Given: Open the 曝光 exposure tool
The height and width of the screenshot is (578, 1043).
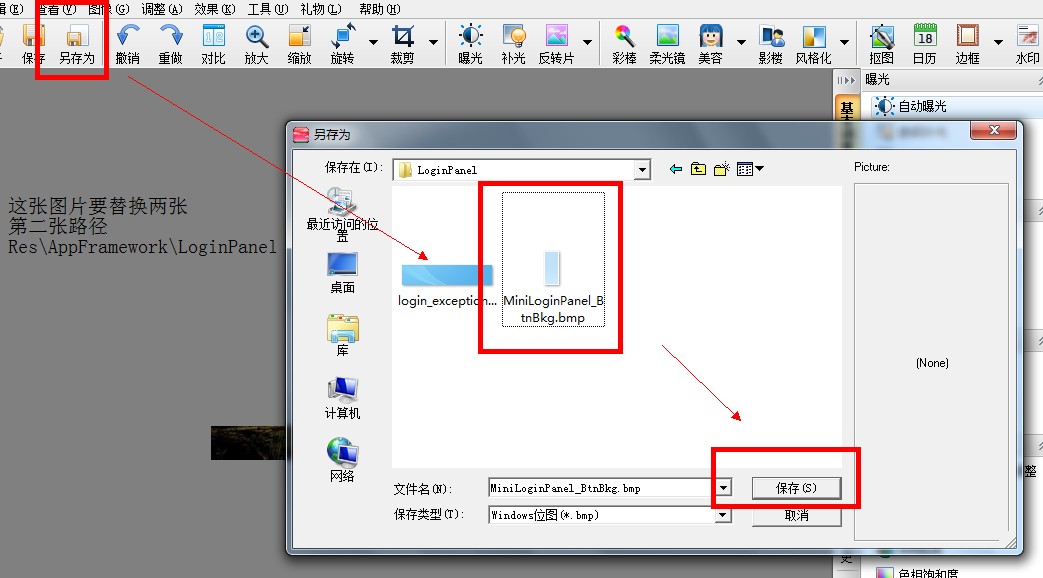Looking at the screenshot, I should (470, 45).
